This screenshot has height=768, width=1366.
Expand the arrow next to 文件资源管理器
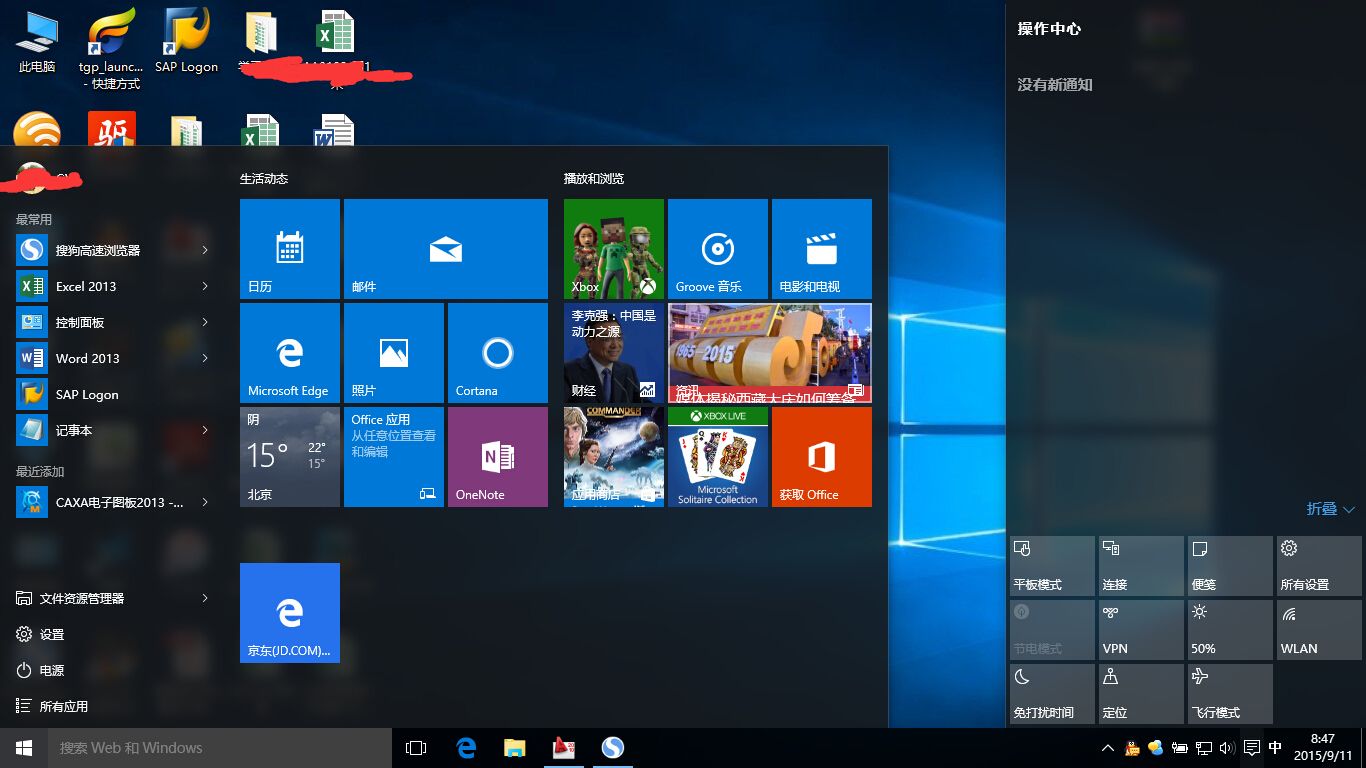click(x=205, y=598)
